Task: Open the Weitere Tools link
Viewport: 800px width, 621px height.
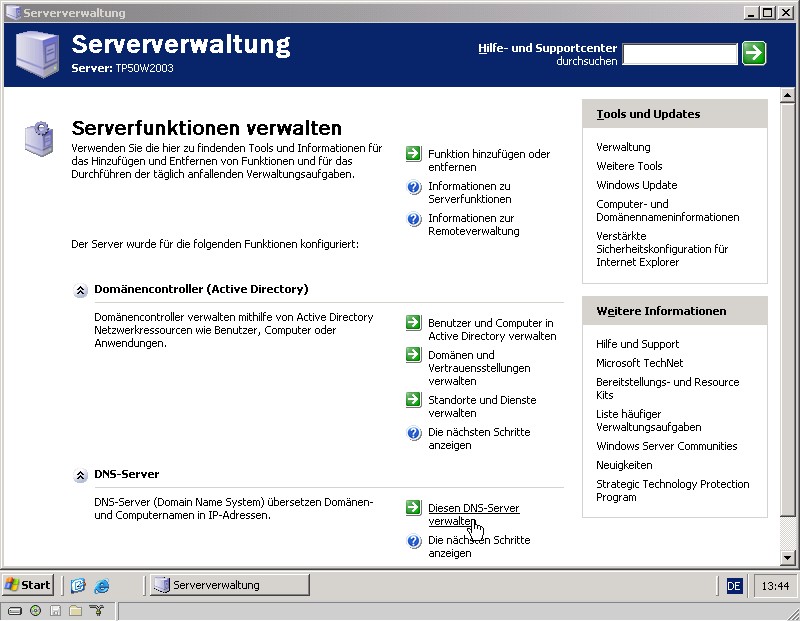Action: (x=629, y=166)
